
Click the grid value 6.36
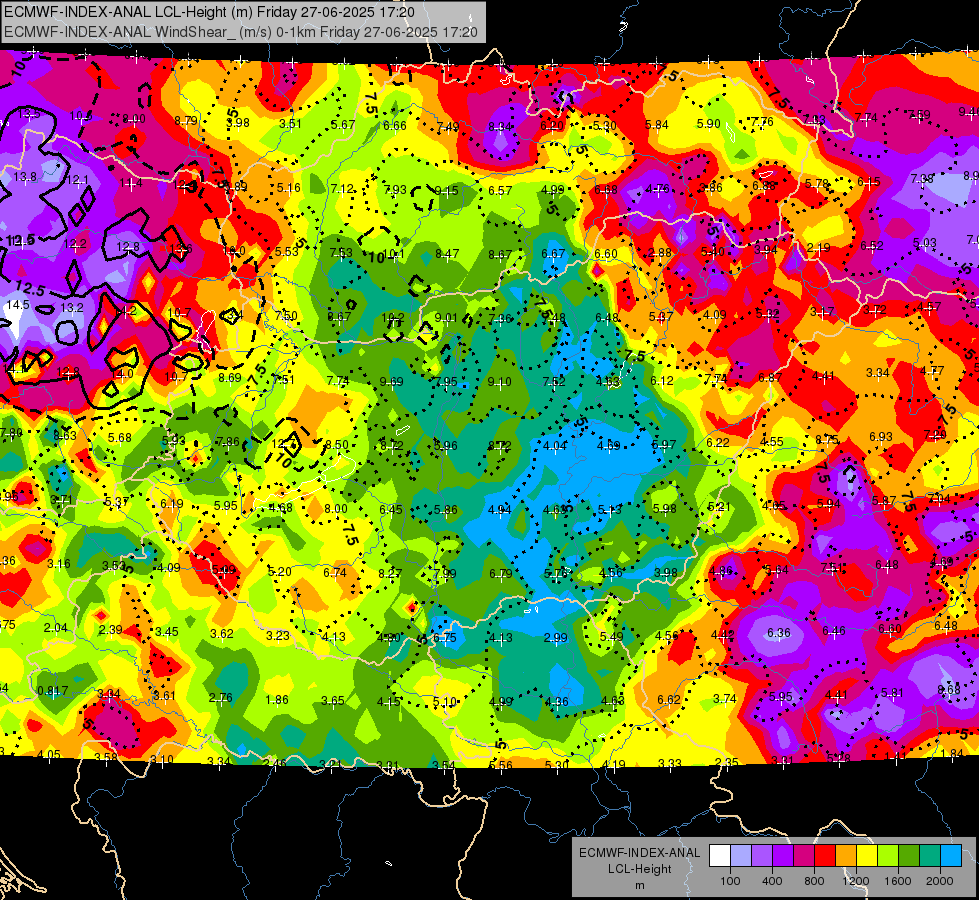click(x=779, y=633)
